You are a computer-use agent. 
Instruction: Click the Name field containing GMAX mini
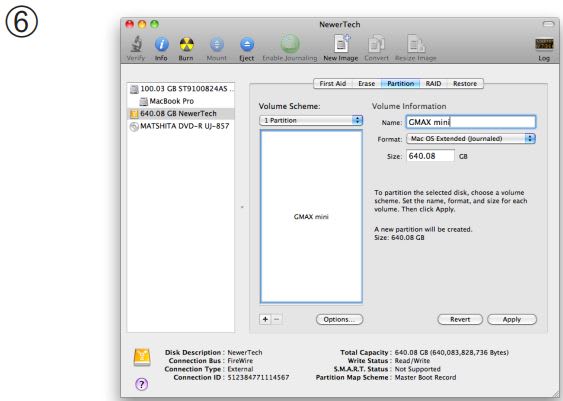[471, 122]
